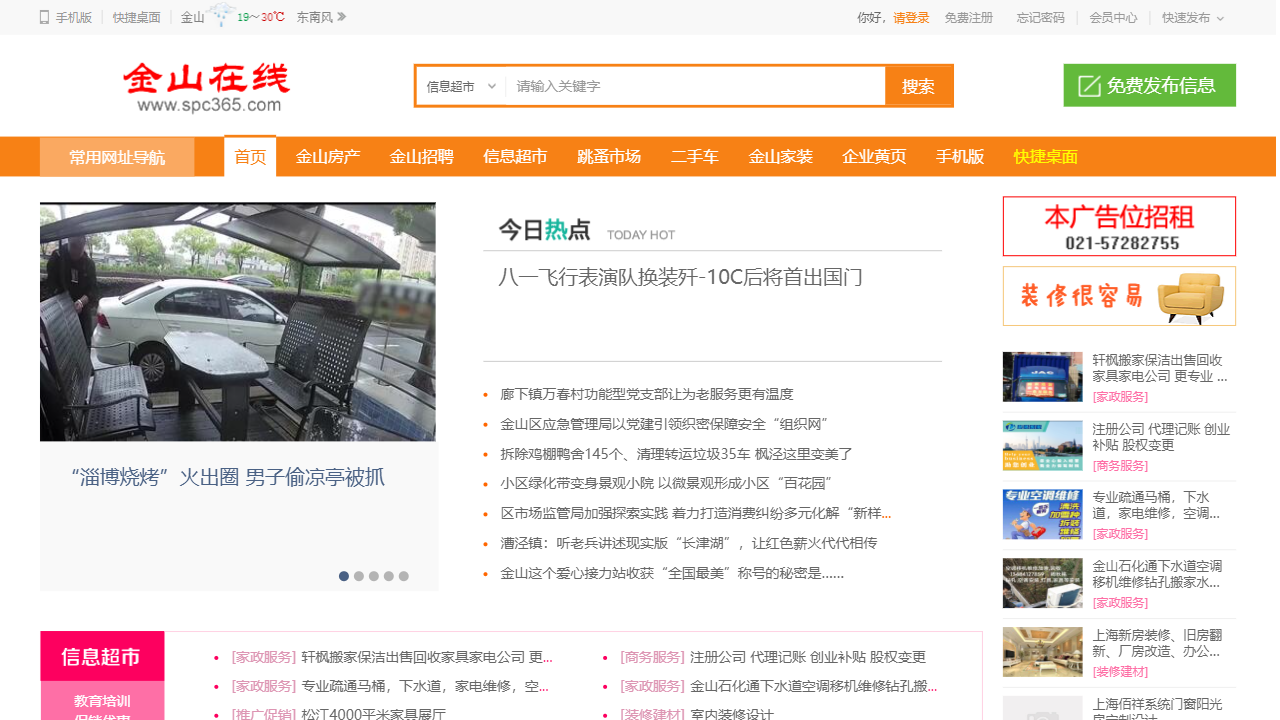
Task: Click the edit icon on 免费发布信息 button
Action: pos(1089,86)
